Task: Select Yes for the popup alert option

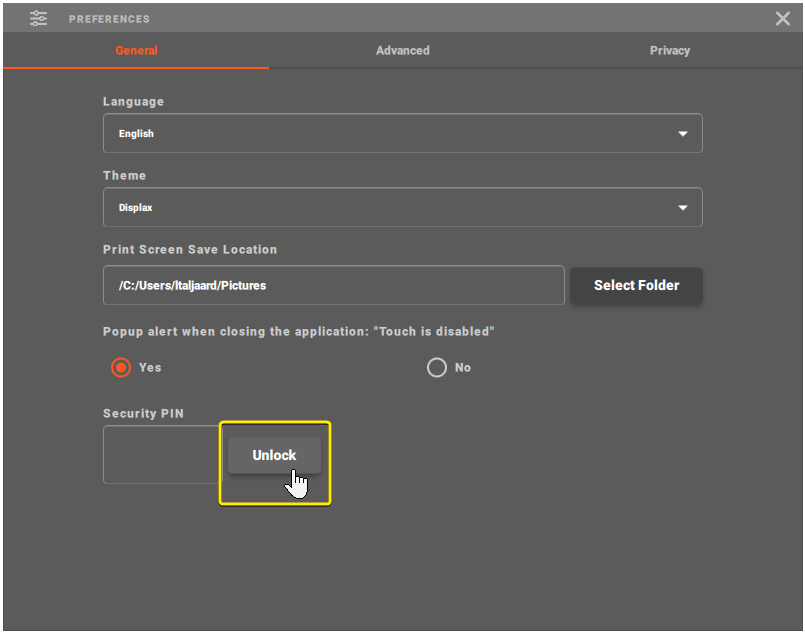Action: [121, 368]
